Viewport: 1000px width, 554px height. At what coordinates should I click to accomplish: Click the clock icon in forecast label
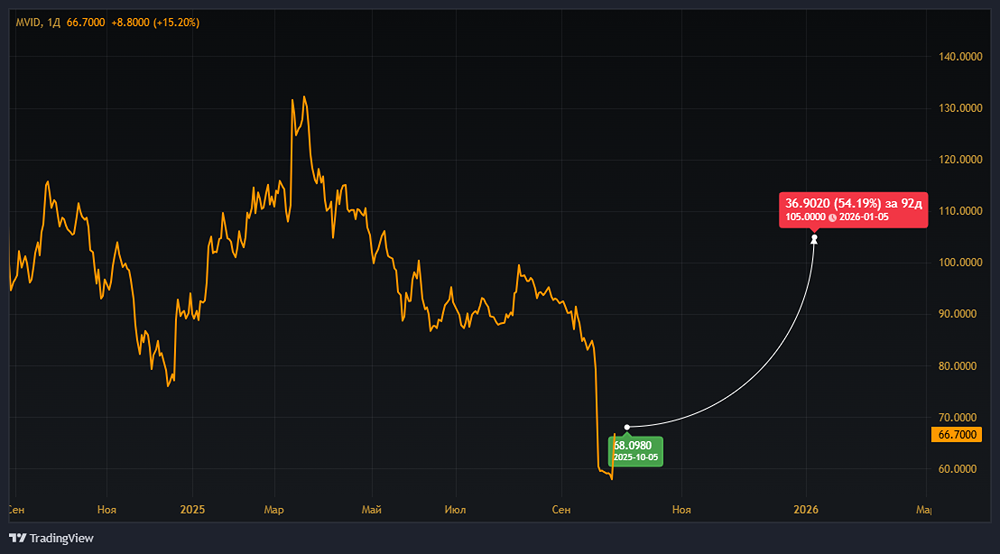point(832,217)
